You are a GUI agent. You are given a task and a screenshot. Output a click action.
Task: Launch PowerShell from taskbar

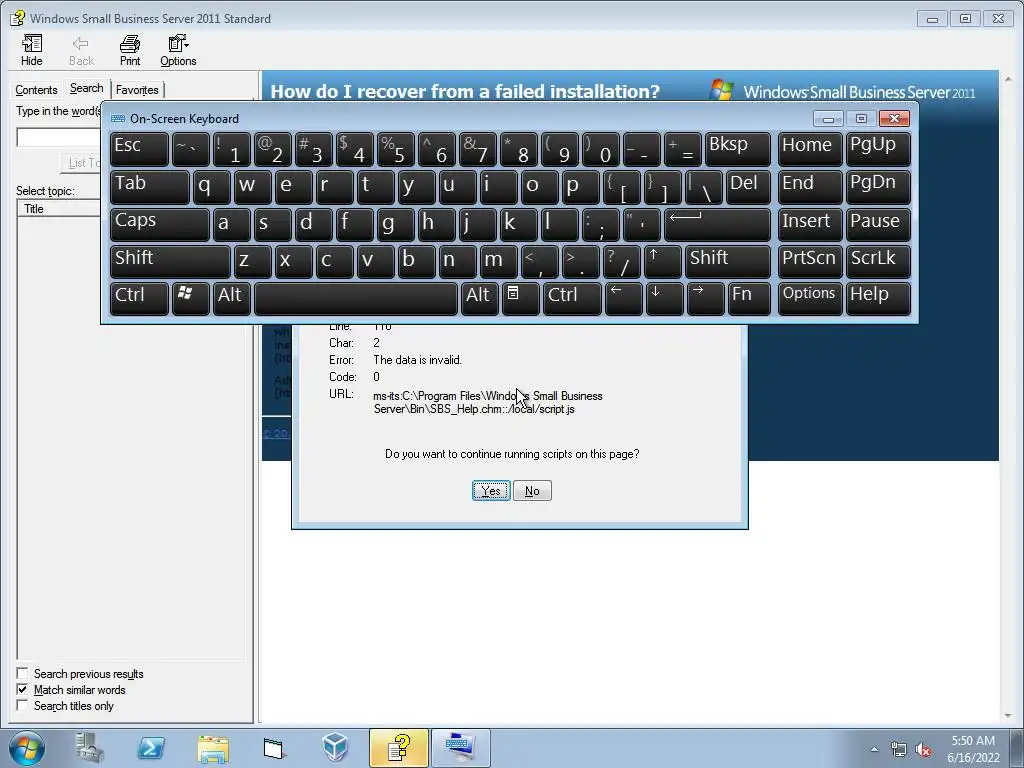(151, 748)
